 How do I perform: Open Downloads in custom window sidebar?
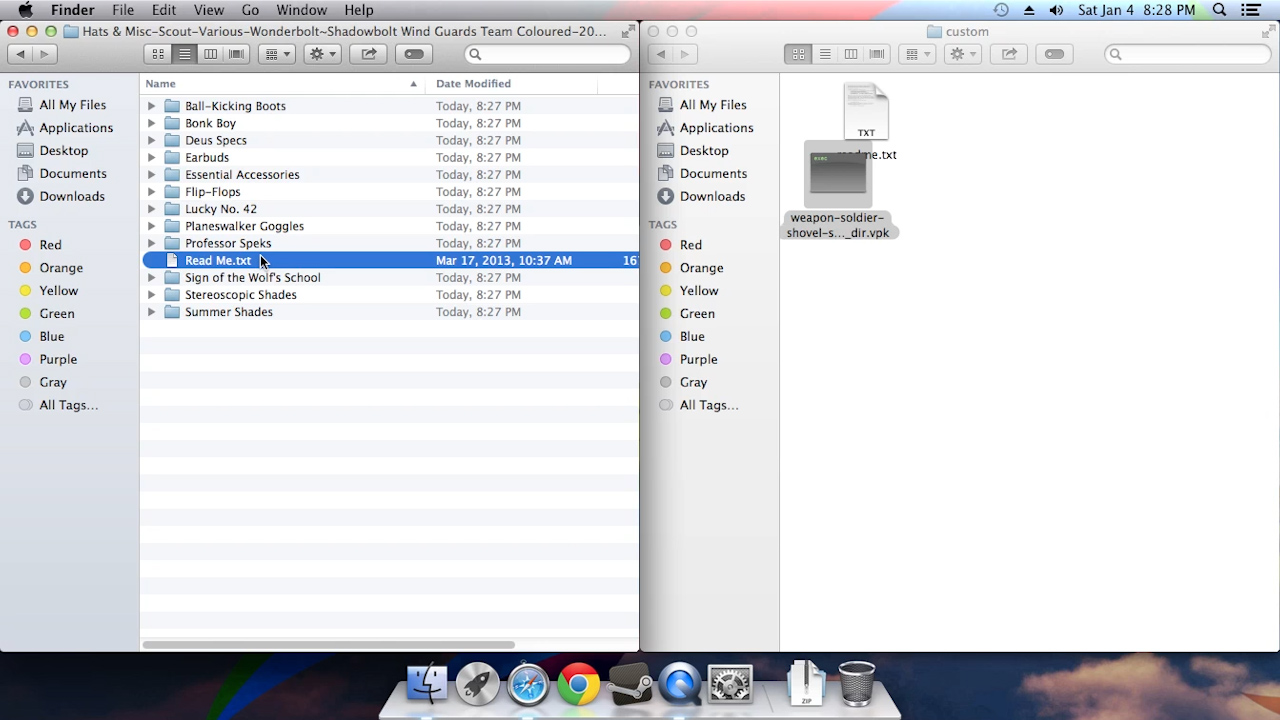click(712, 197)
